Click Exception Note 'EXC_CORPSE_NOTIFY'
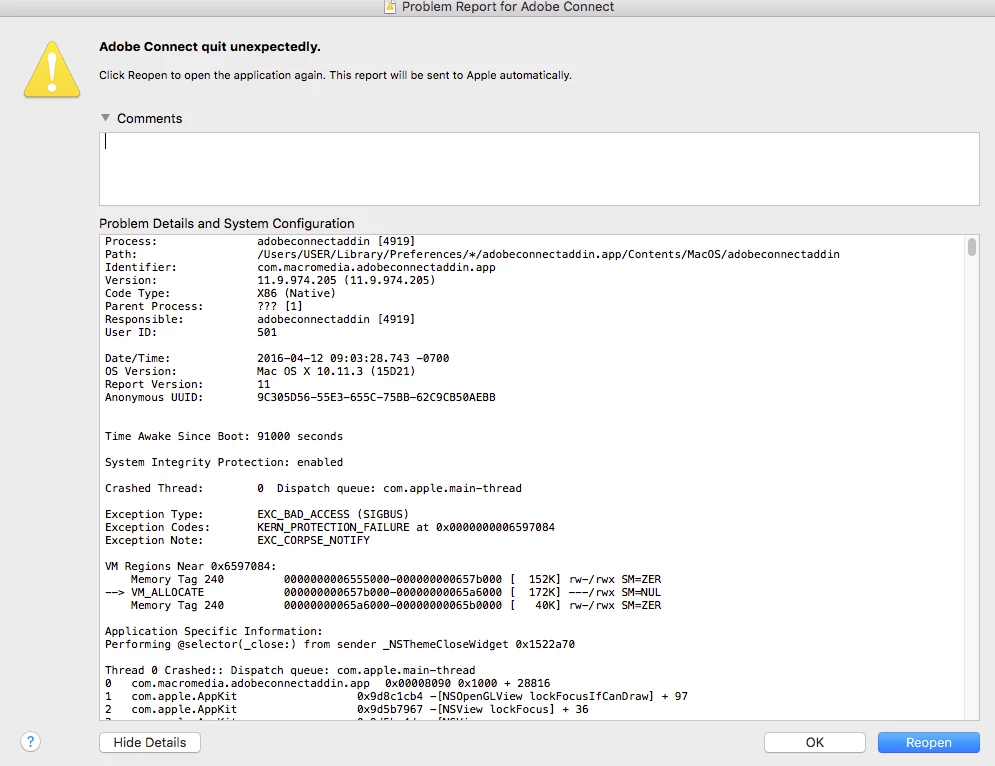Viewport: 995px width, 766px height. point(313,540)
